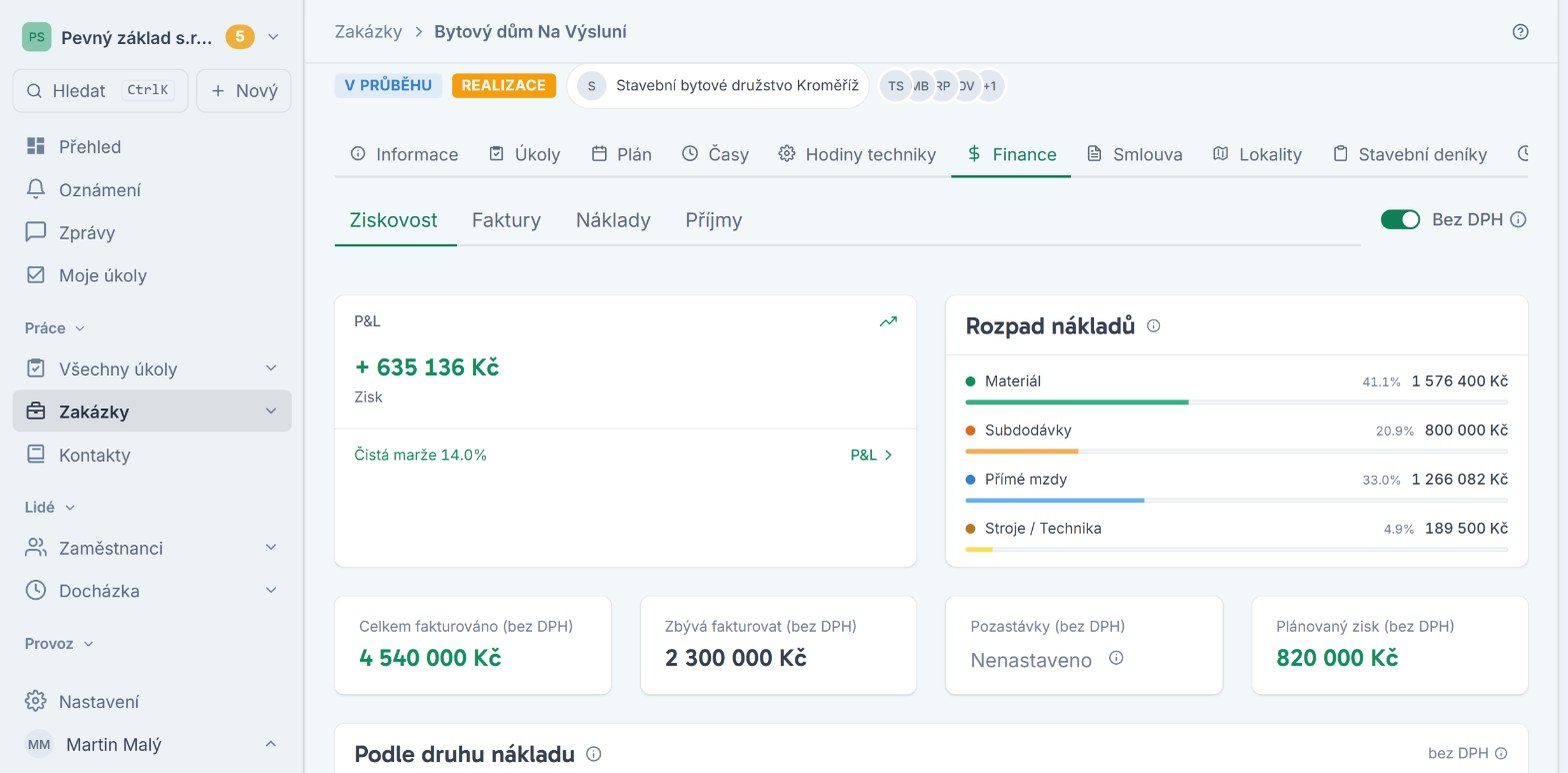Click the Hledat search field
Viewport: 1568px width, 773px height.
(x=100, y=91)
